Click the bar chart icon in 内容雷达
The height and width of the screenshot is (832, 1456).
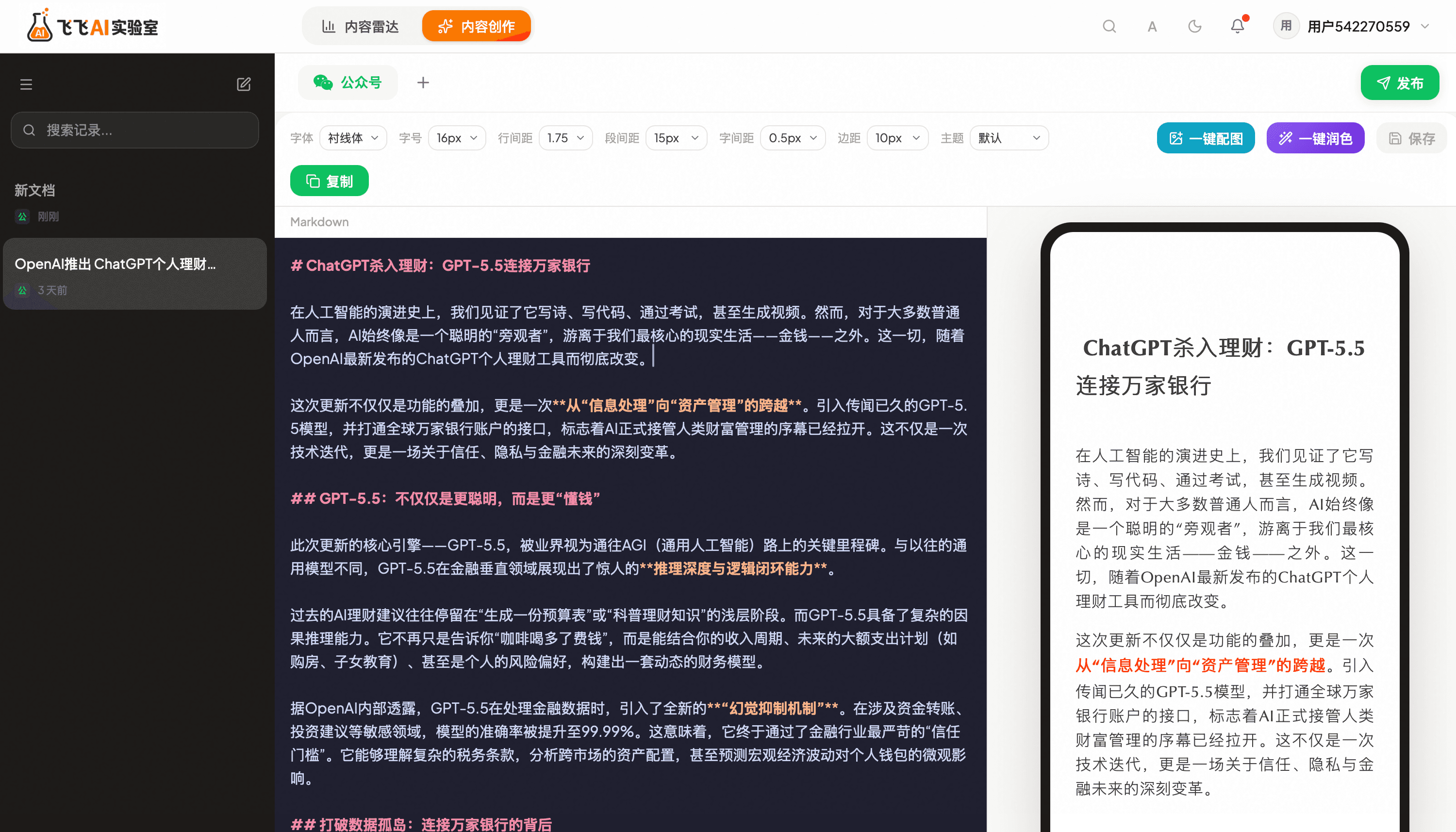coord(329,26)
